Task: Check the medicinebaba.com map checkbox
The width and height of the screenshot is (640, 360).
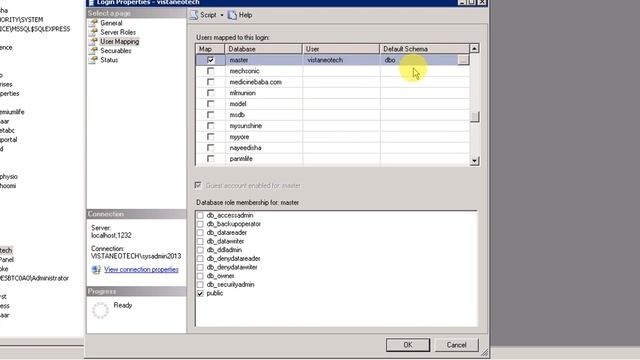Action: (x=211, y=82)
